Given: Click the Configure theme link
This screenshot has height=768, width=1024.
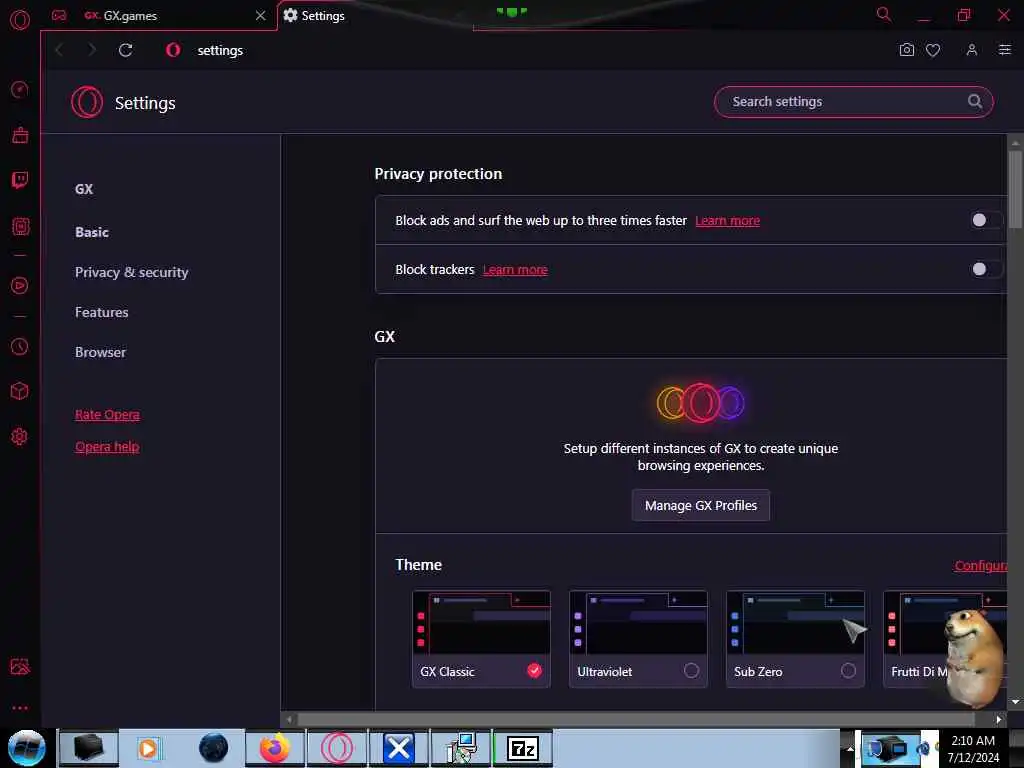Looking at the screenshot, I should tap(981, 566).
